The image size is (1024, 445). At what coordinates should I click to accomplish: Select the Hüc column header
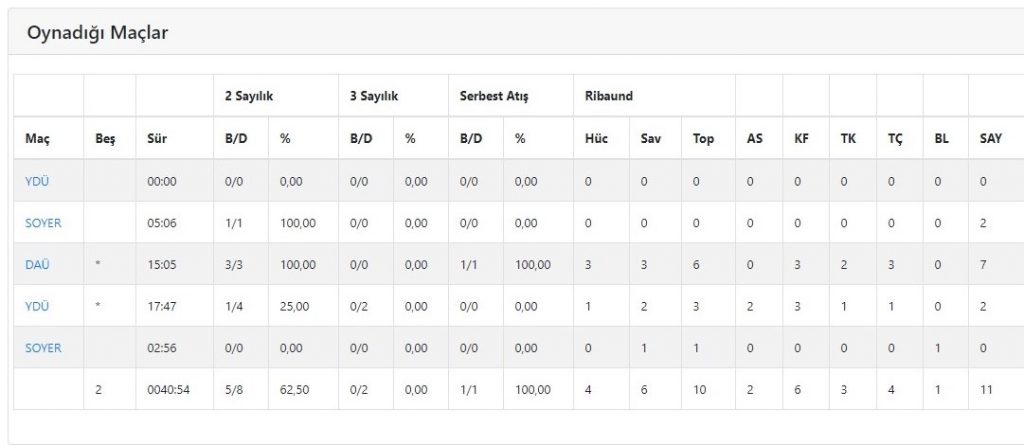(597, 139)
